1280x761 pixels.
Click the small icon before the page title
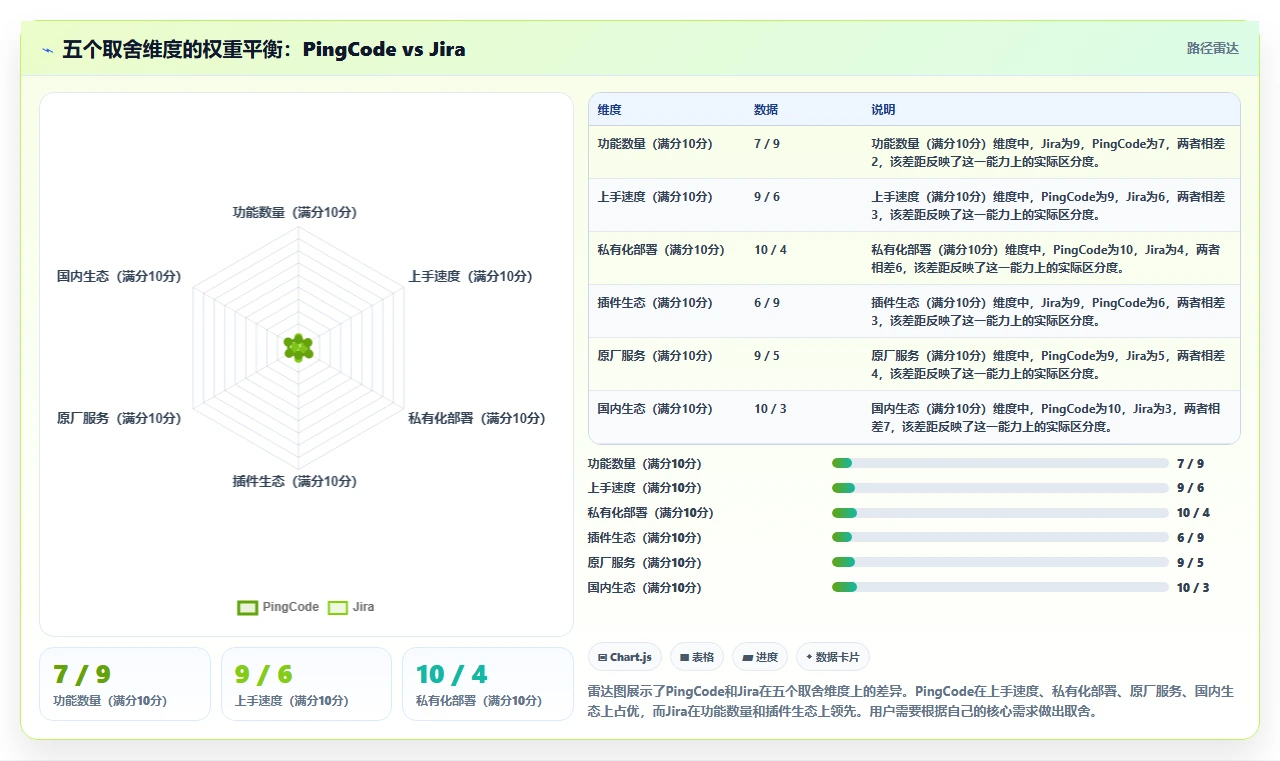48,50
